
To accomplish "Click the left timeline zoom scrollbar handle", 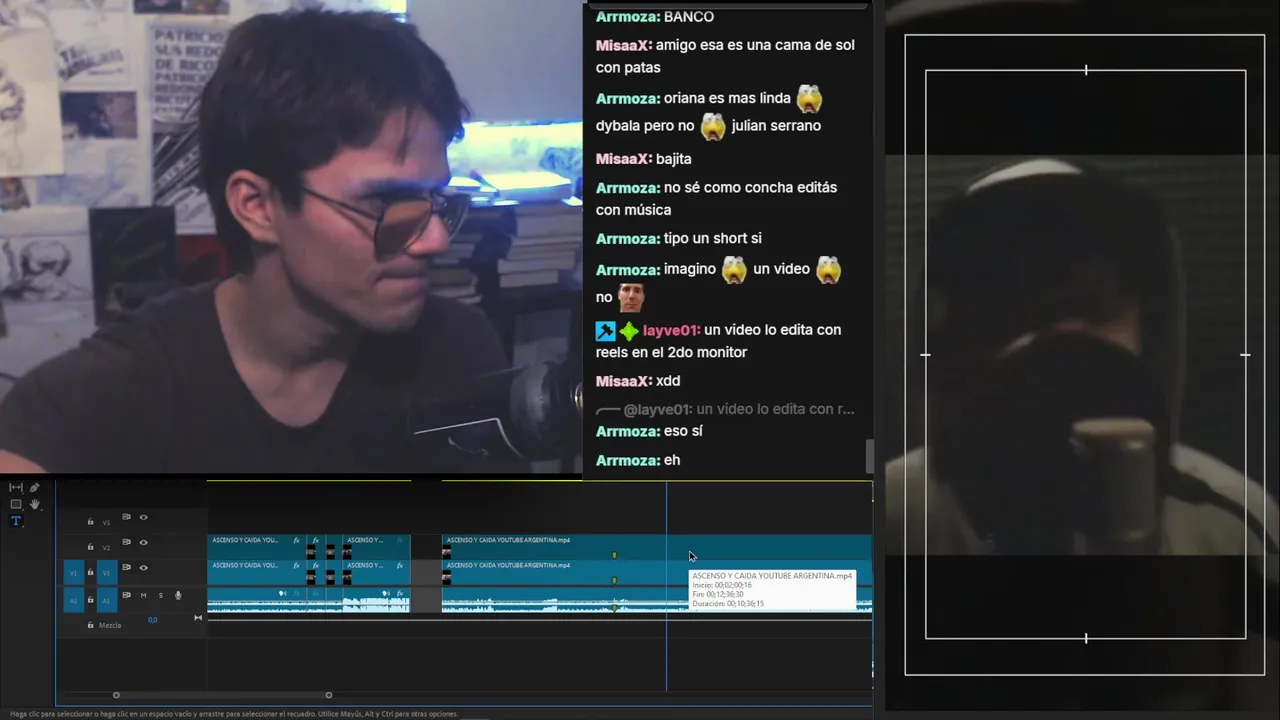I will coord(116,695).
